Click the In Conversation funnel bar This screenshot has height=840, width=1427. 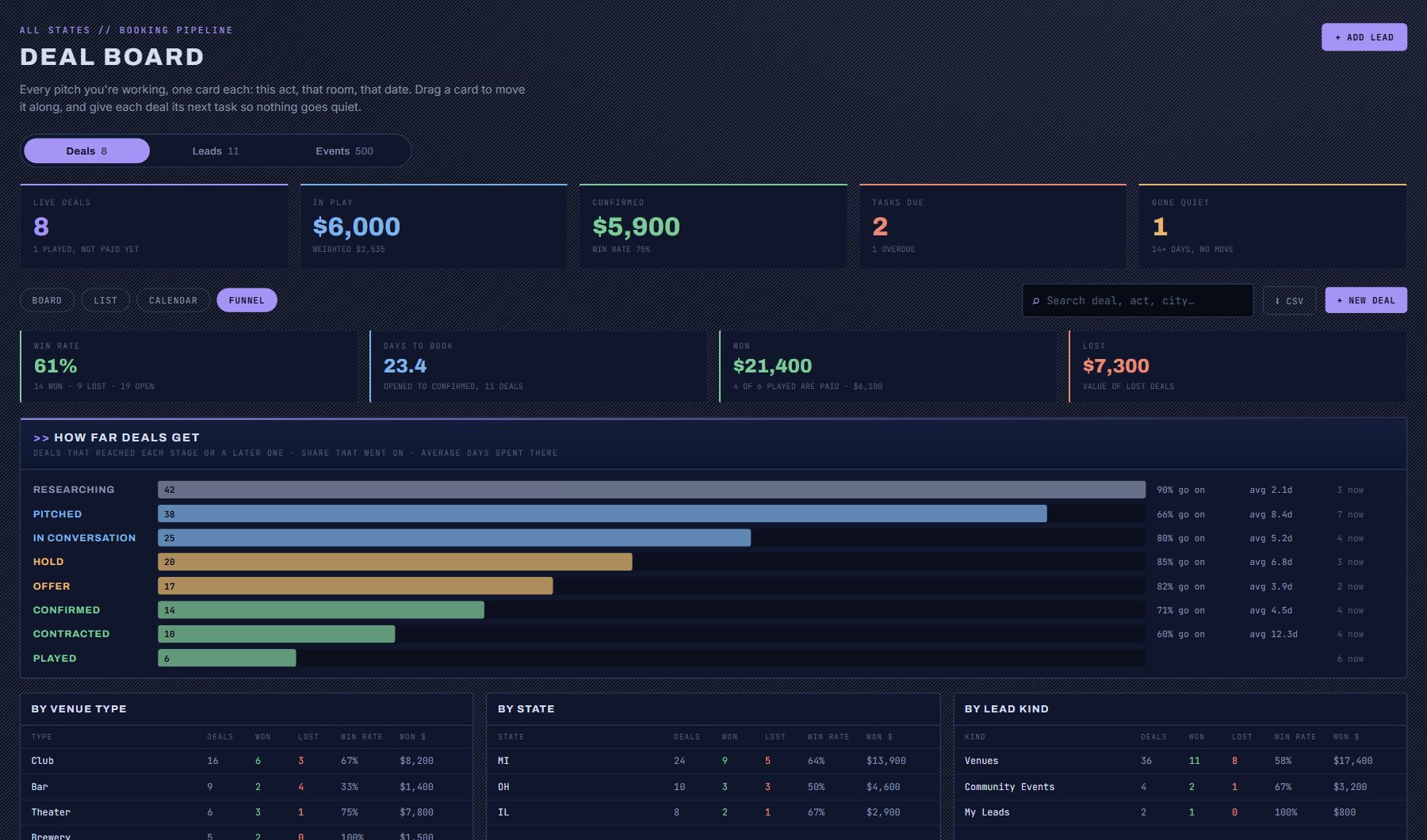coord(454,537)
